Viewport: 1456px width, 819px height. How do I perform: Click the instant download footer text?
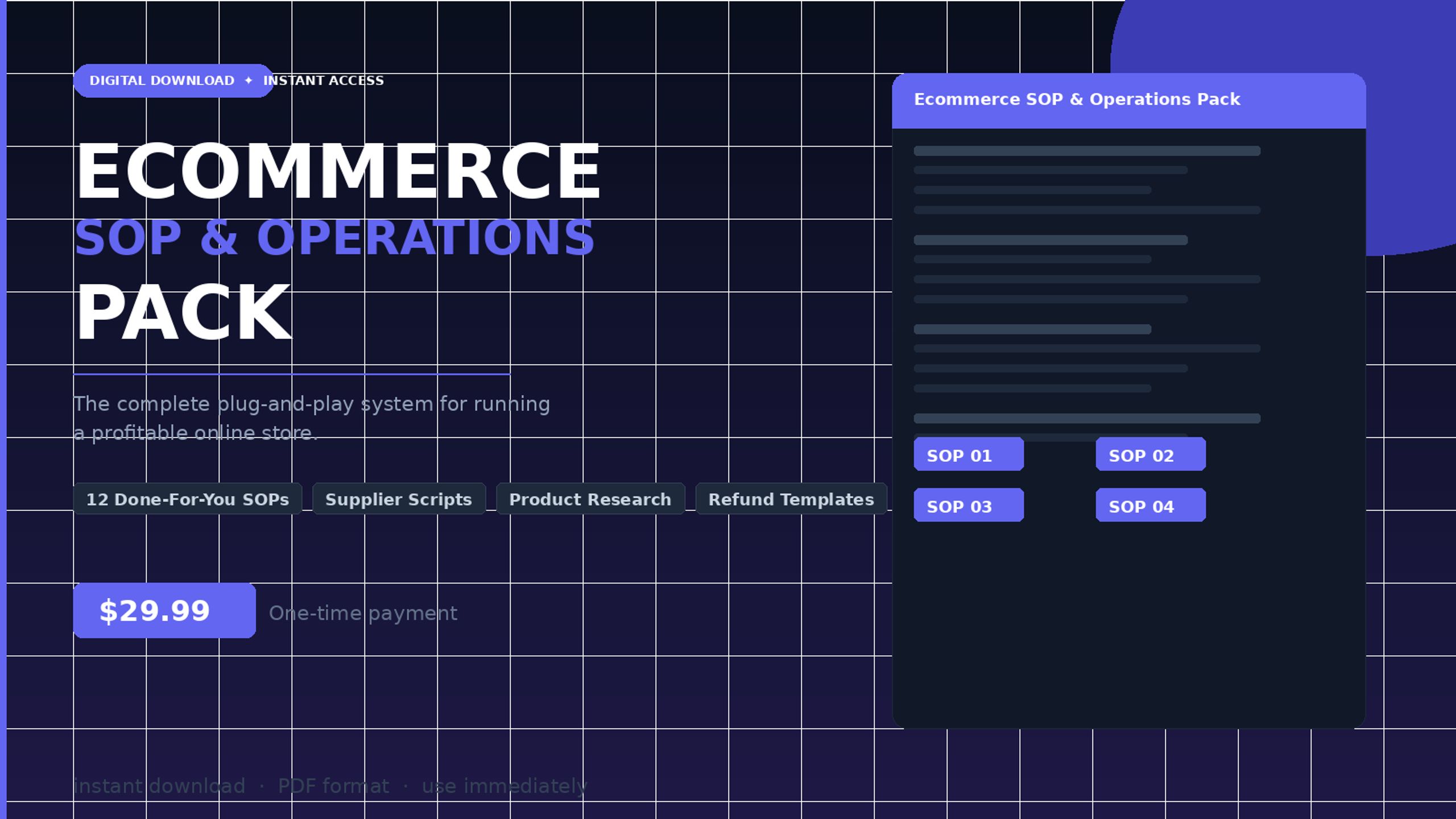click(159, 786)
